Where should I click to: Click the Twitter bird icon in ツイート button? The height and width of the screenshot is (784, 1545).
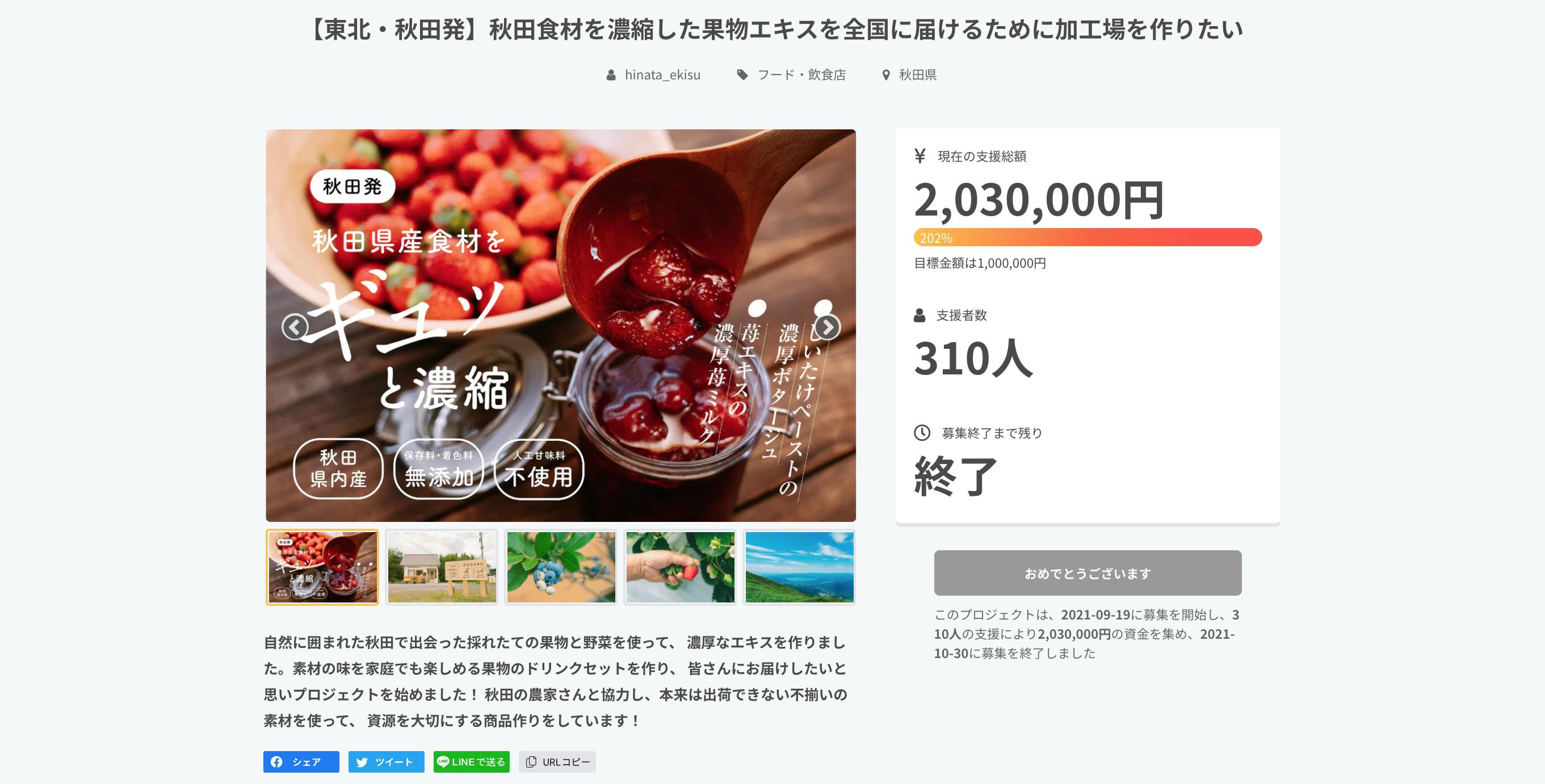tap(362, 762)
